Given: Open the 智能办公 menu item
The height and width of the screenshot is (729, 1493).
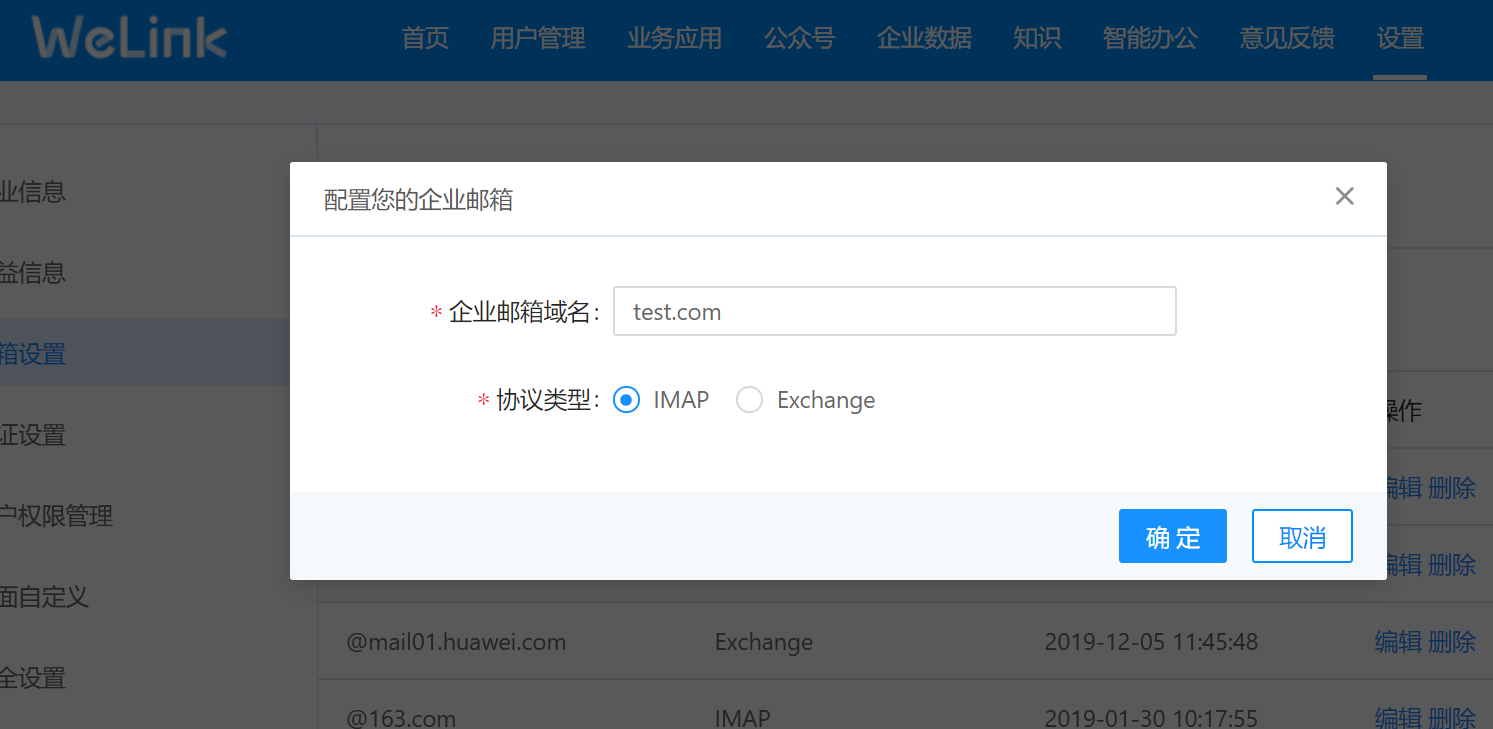Looking at the screenshot, I should point(1150,39).
